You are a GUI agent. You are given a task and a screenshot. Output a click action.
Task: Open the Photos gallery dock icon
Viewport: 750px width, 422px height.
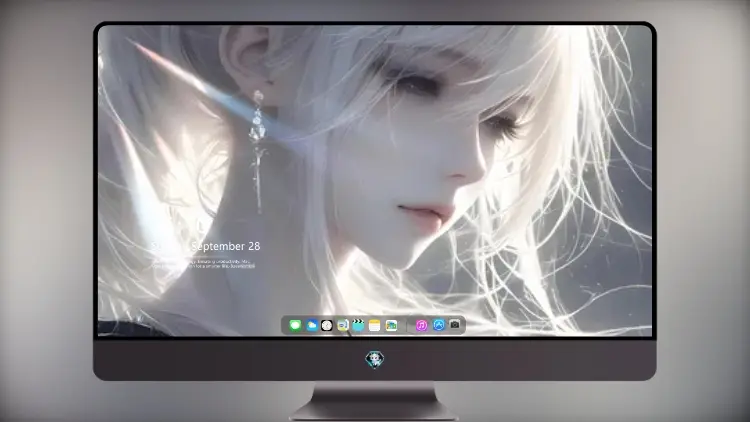point(391,325)
